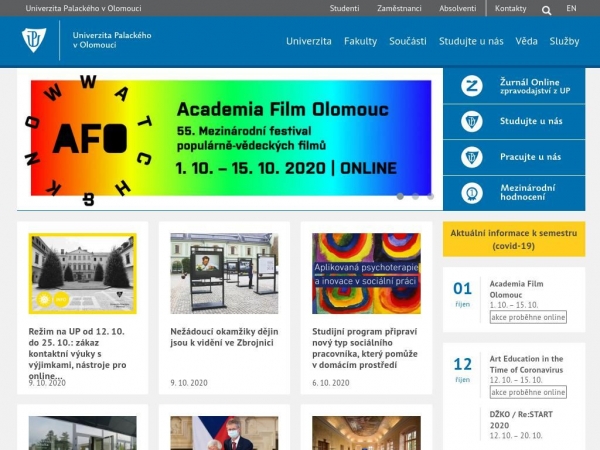
Task: Click the Studujte u nás shield icon
Action: point(471,122)
